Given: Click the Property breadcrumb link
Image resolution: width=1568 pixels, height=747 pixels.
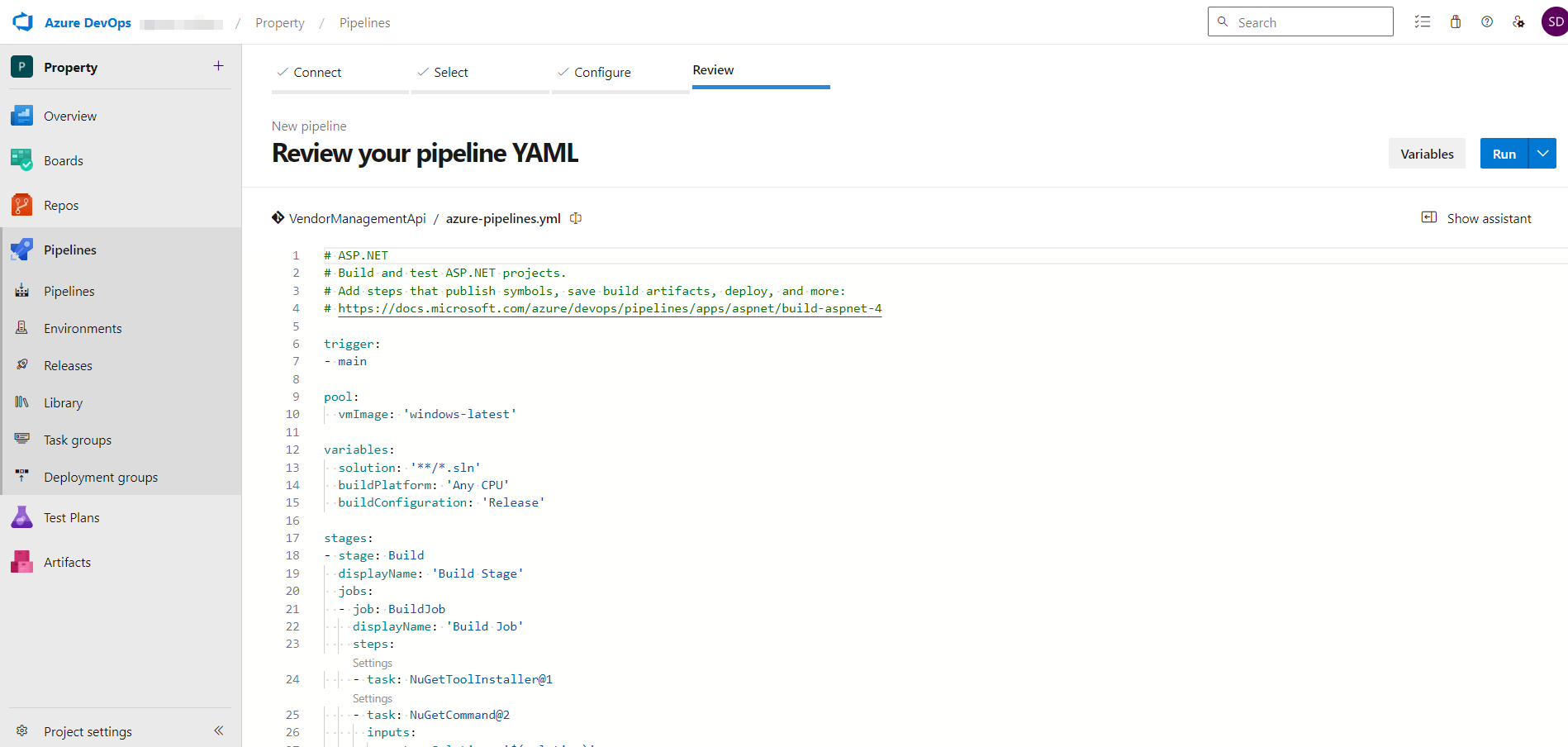Looking at the screenshot, I should pyautogui.click(x=280, y=23).
